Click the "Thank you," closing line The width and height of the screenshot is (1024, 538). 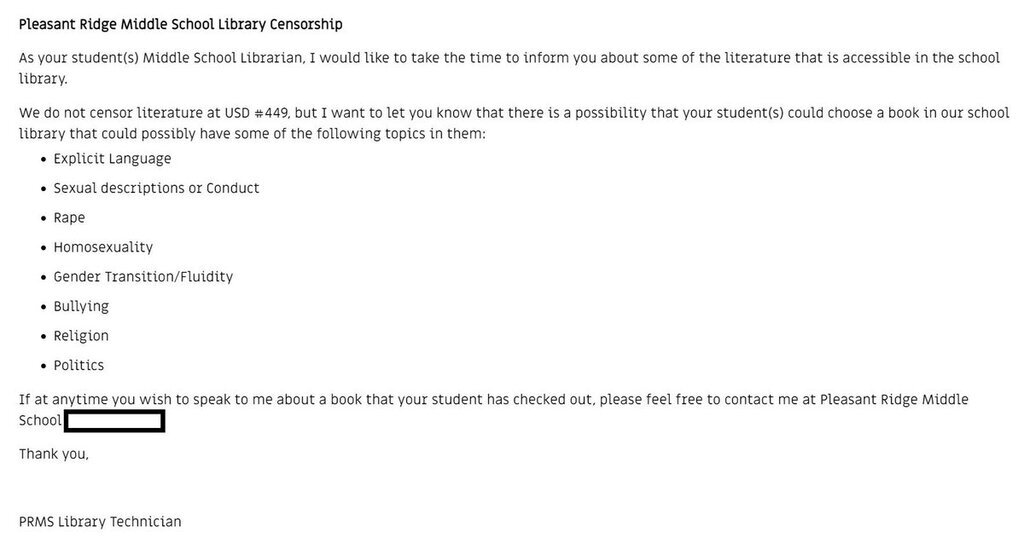pos(54,455)
